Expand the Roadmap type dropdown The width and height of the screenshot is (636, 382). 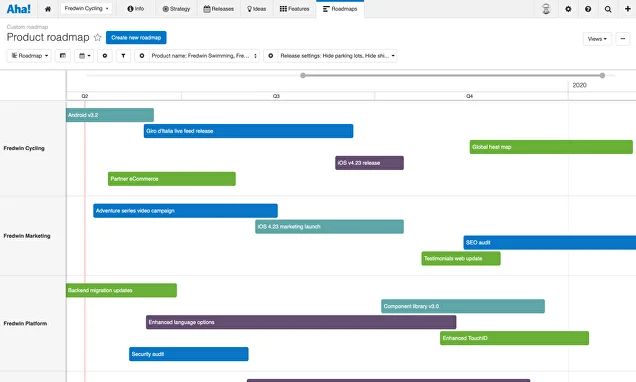tap(29, 56)
